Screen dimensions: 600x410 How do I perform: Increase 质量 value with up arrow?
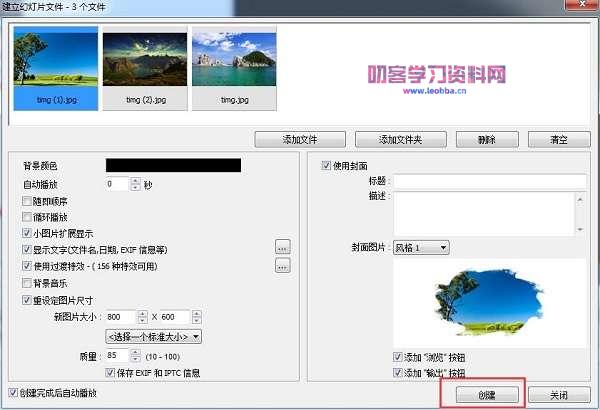coord(135,352)
